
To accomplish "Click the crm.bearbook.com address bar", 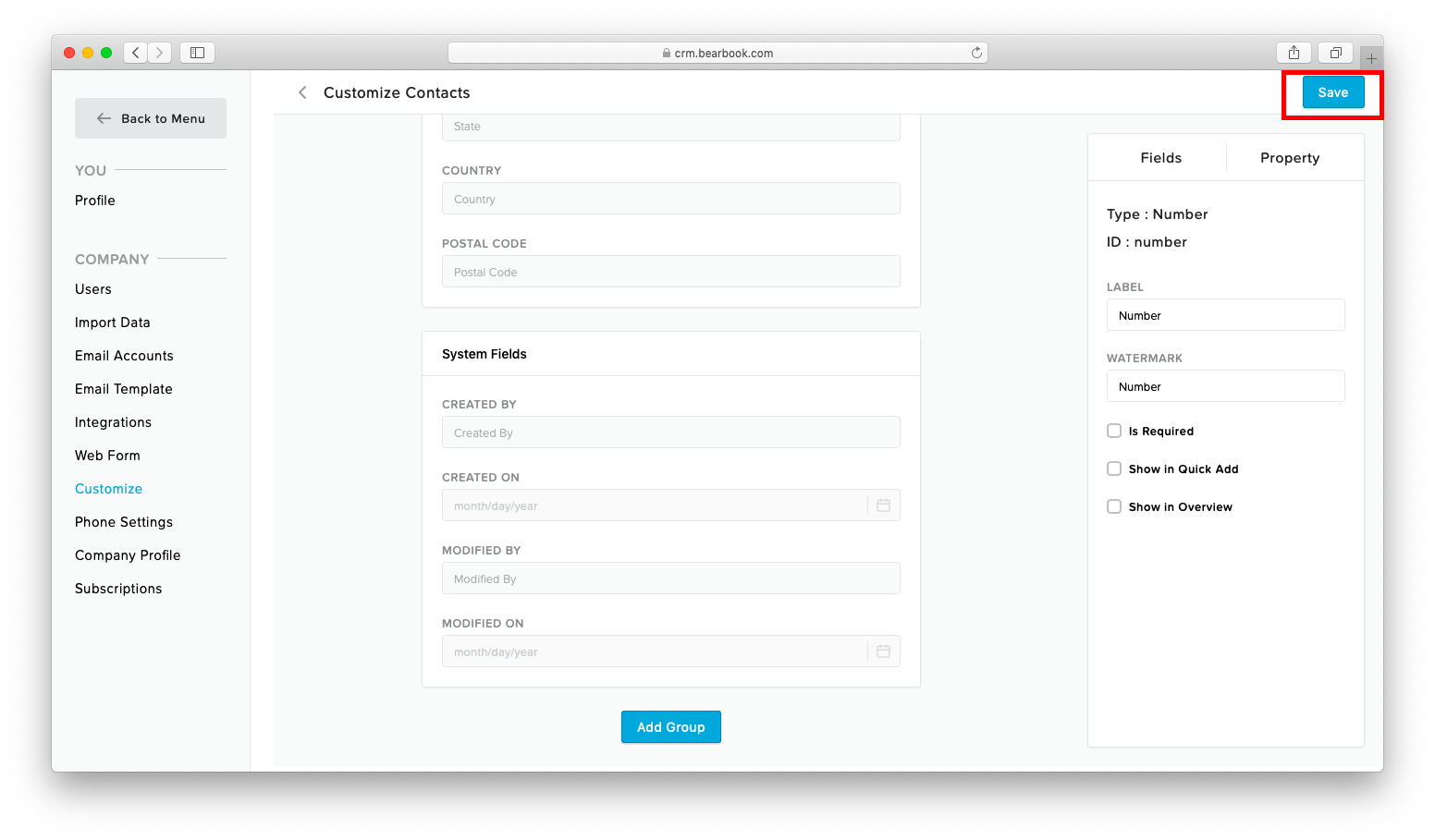I will coord(717,53).
